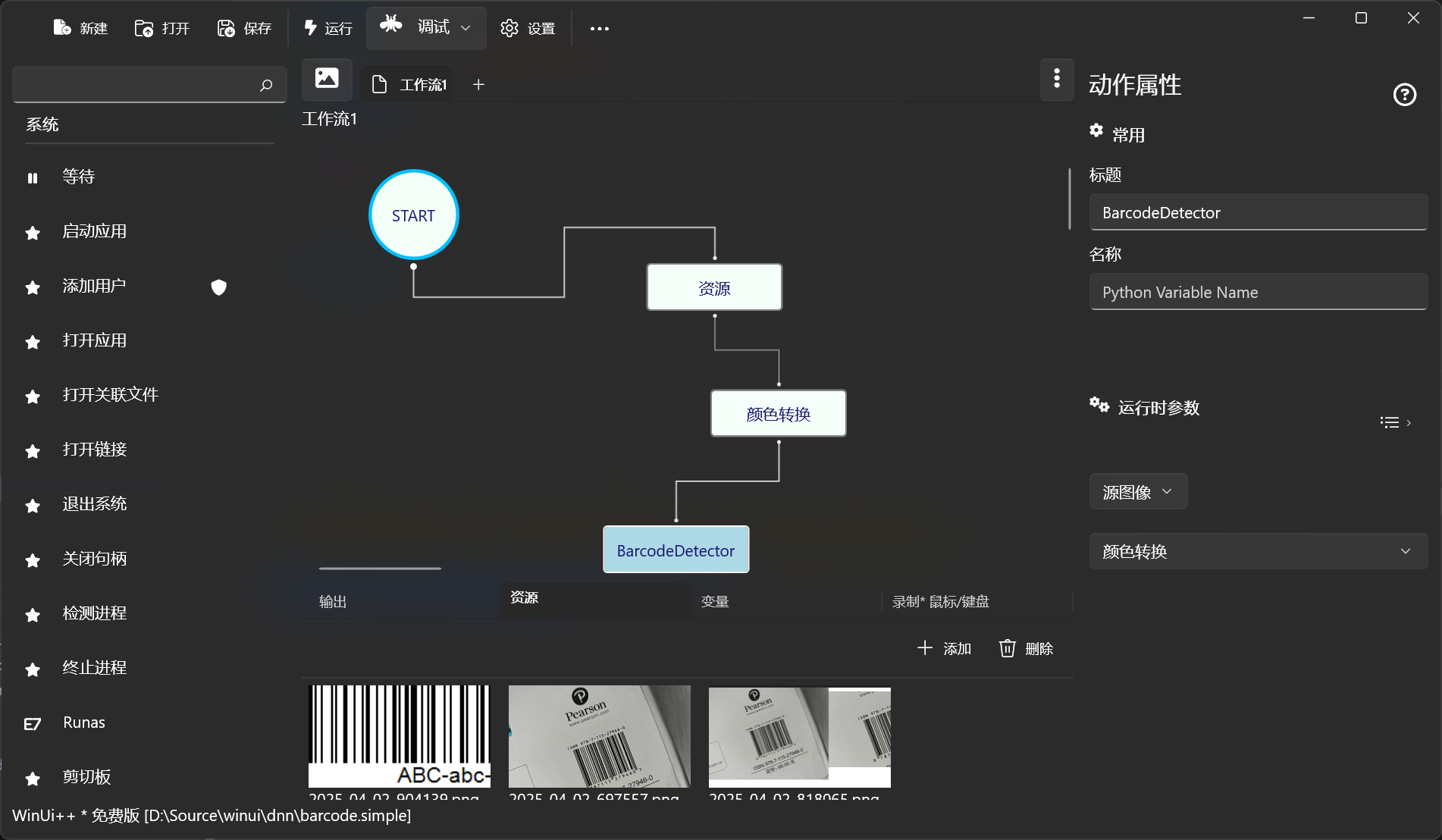Click the 运行 lightning run icon

(310, 28)
